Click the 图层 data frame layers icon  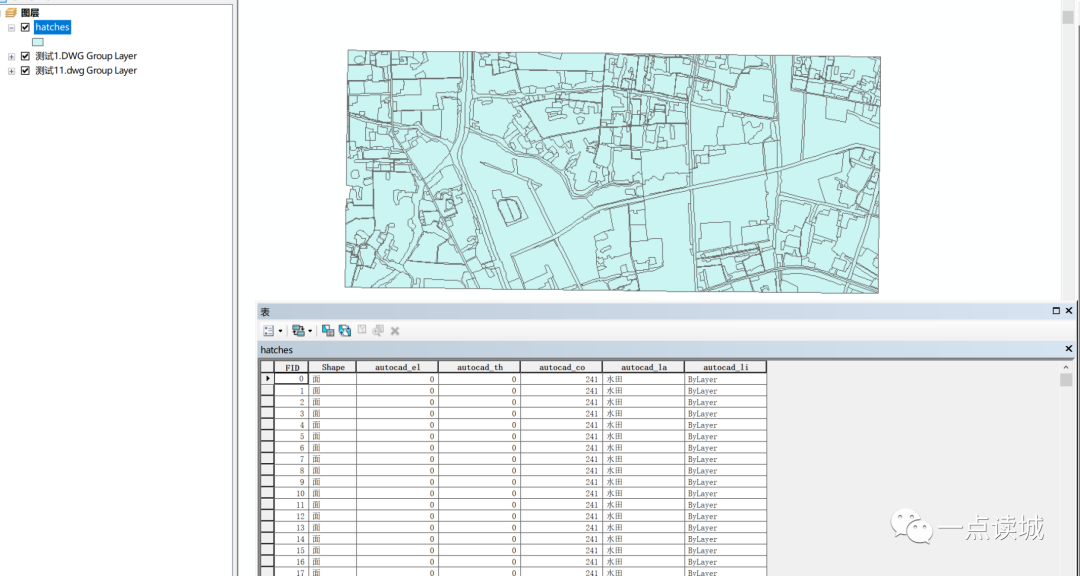(11, 12)
